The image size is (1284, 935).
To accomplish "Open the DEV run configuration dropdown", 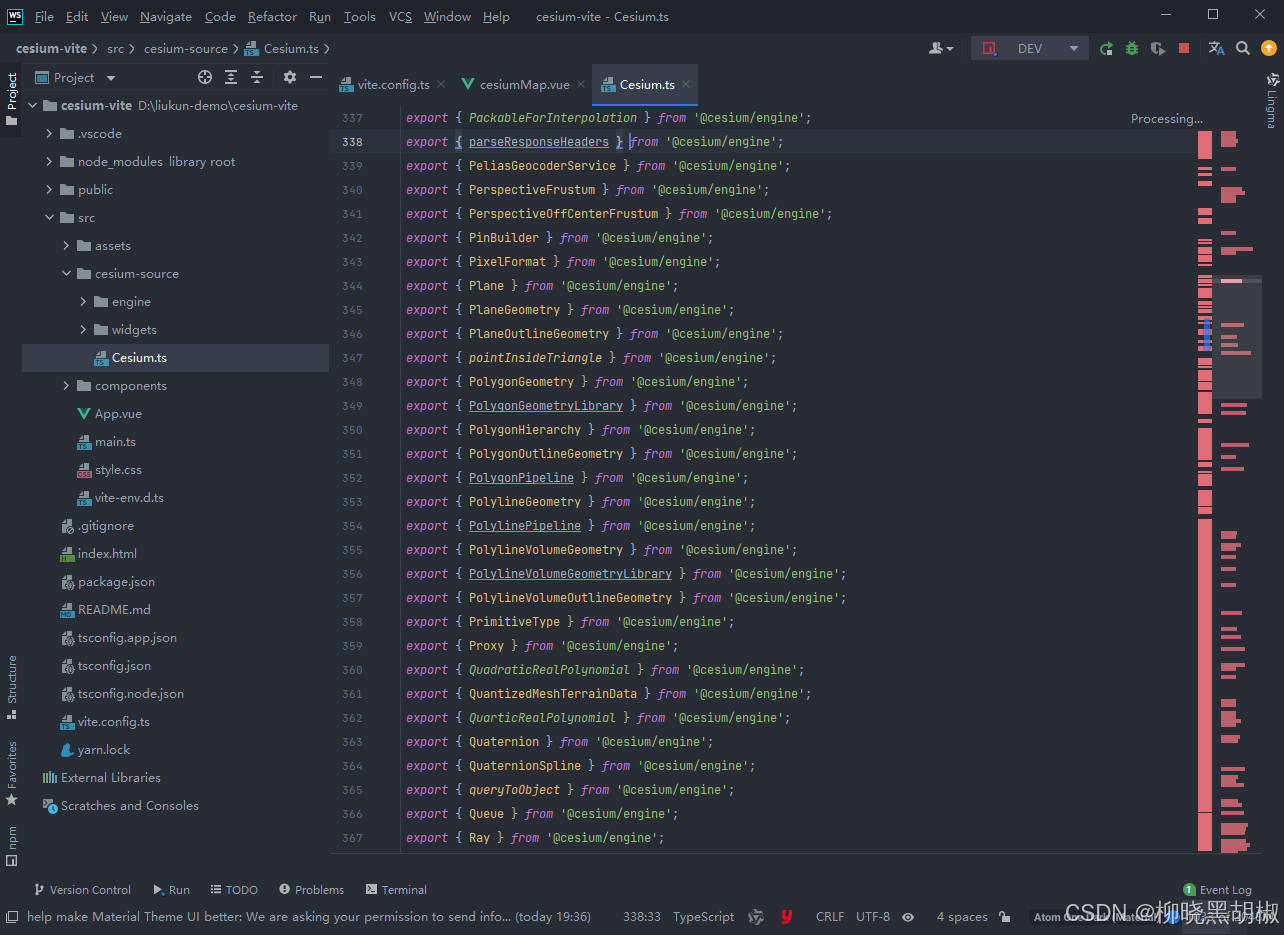I will pyautogui.click(x=1030, y=48).
